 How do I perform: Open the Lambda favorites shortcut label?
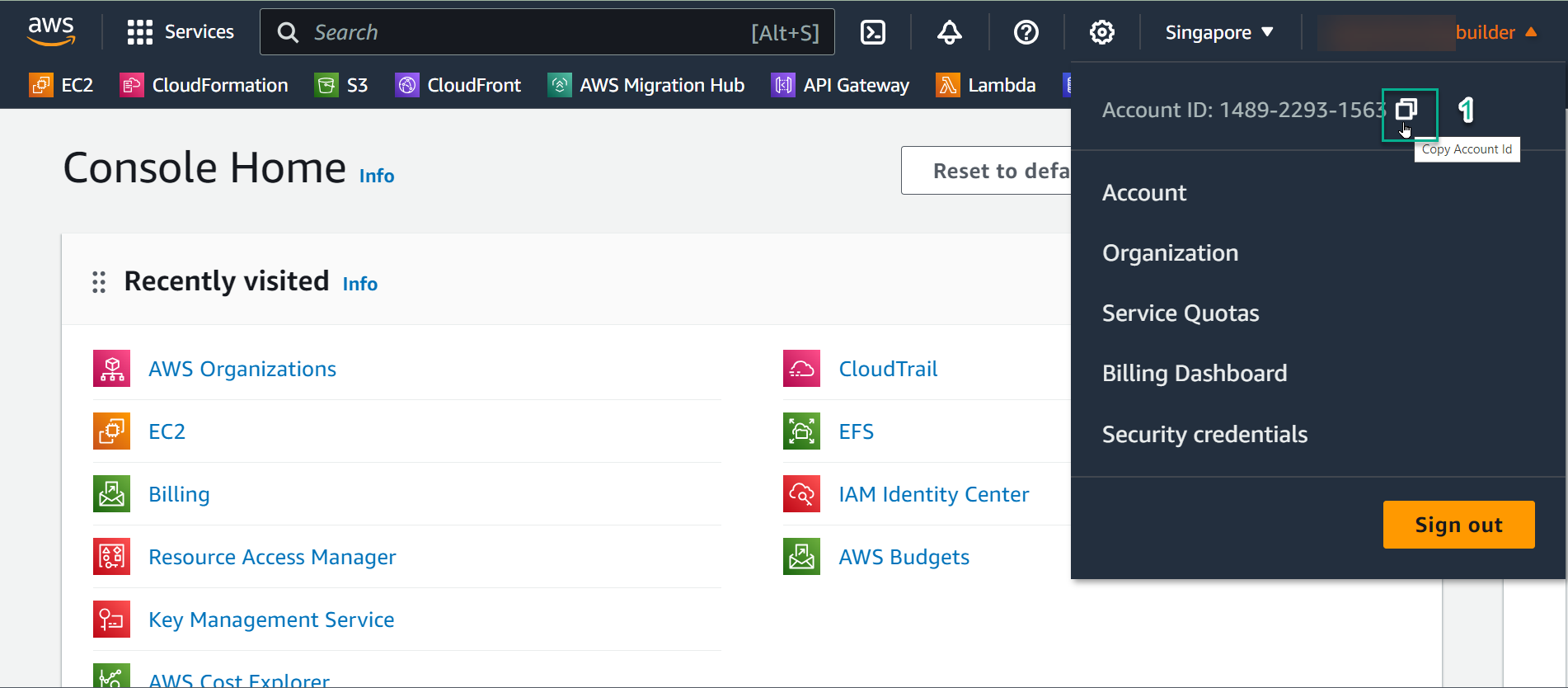1002,85
